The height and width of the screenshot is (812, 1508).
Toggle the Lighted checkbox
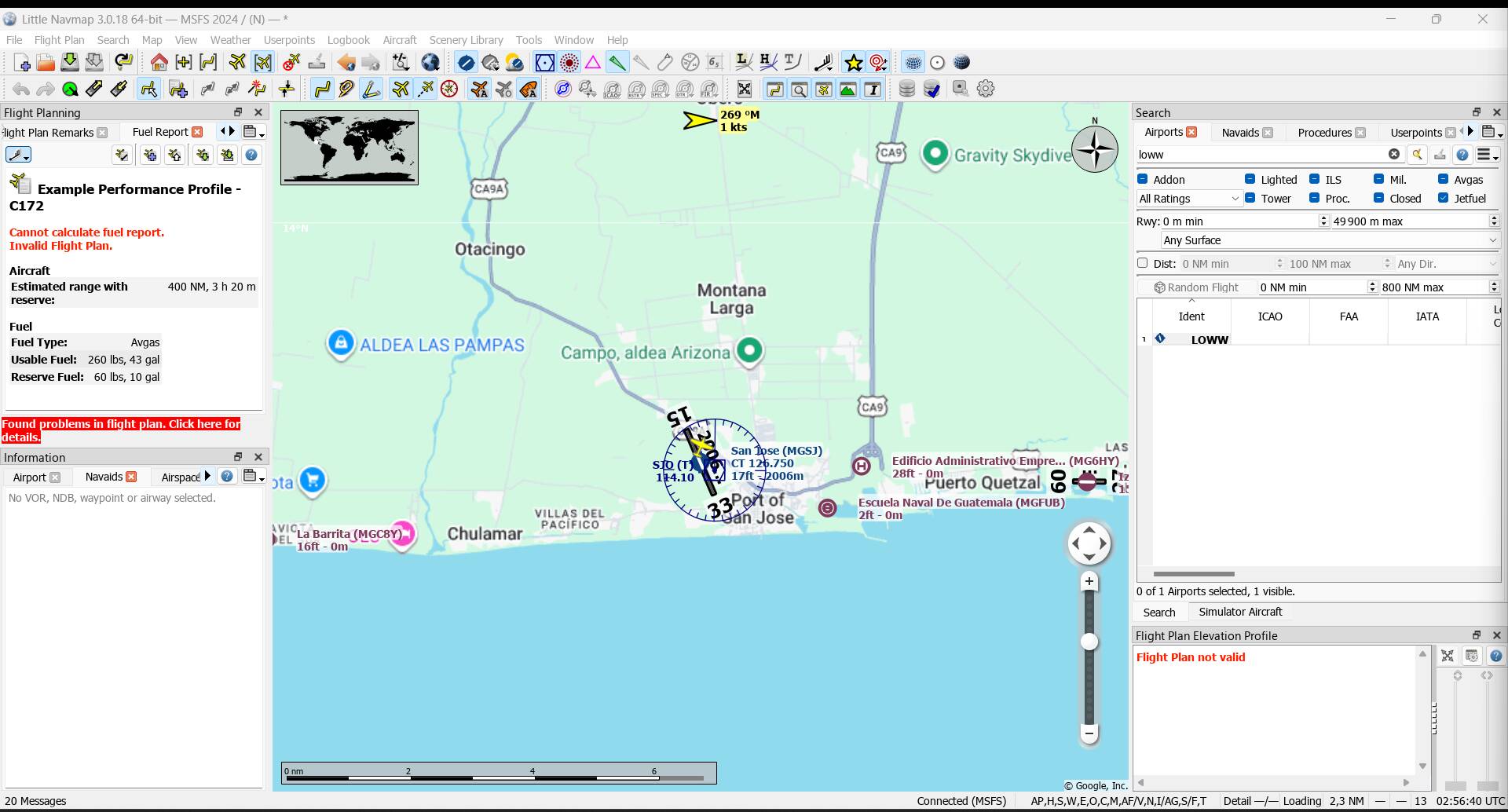(x=1250, y=179)
